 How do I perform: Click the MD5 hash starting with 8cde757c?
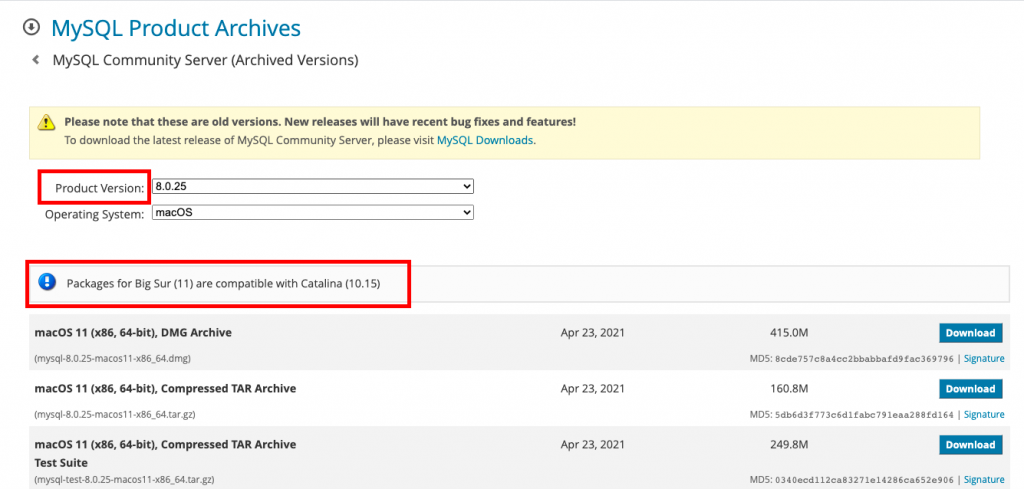tap(865, 358)
